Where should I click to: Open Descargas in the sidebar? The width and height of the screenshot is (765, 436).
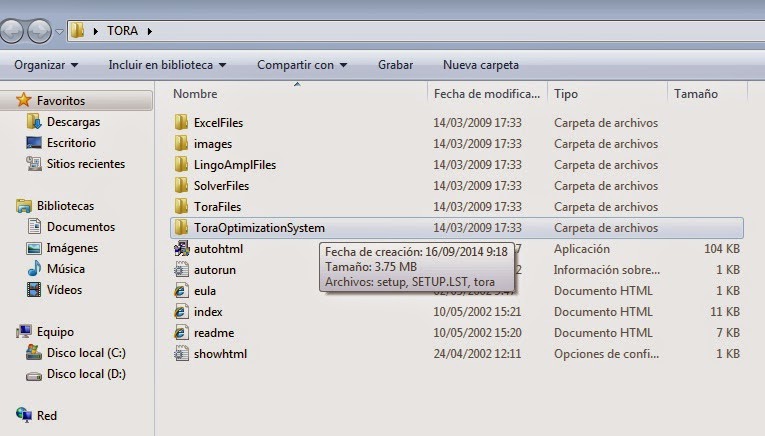click(73, 122)
